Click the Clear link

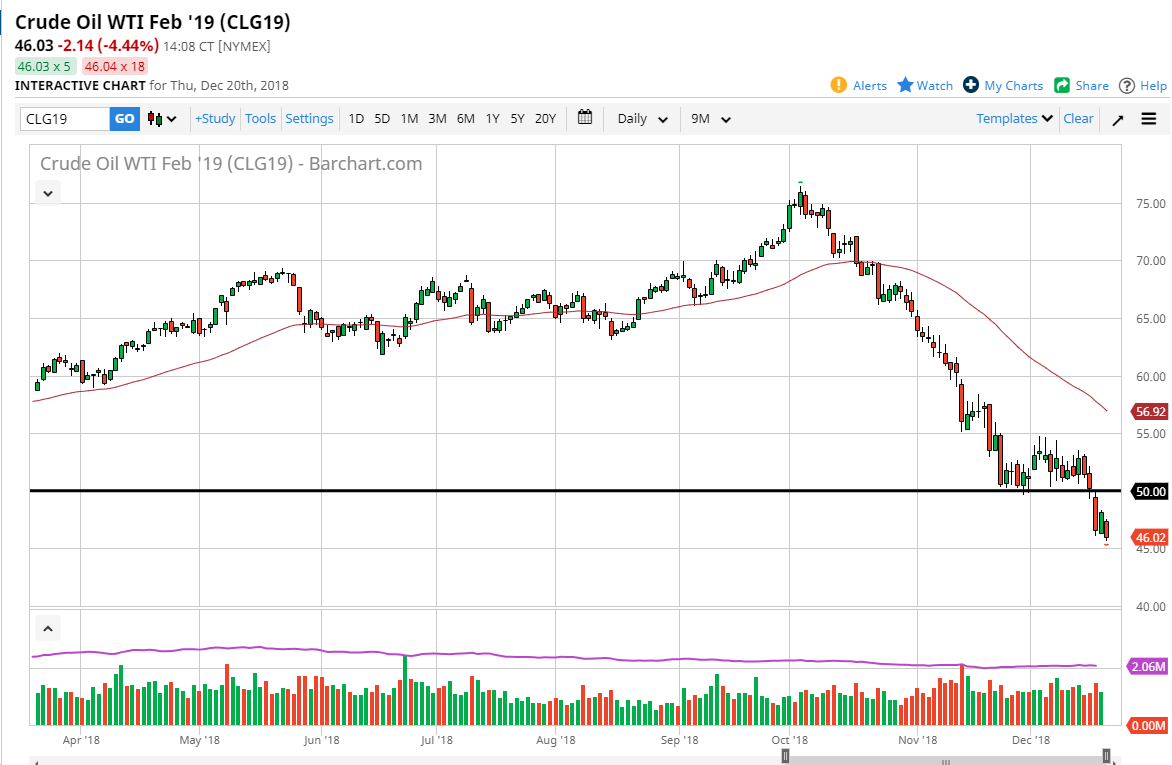click(x=1078, y=118)
